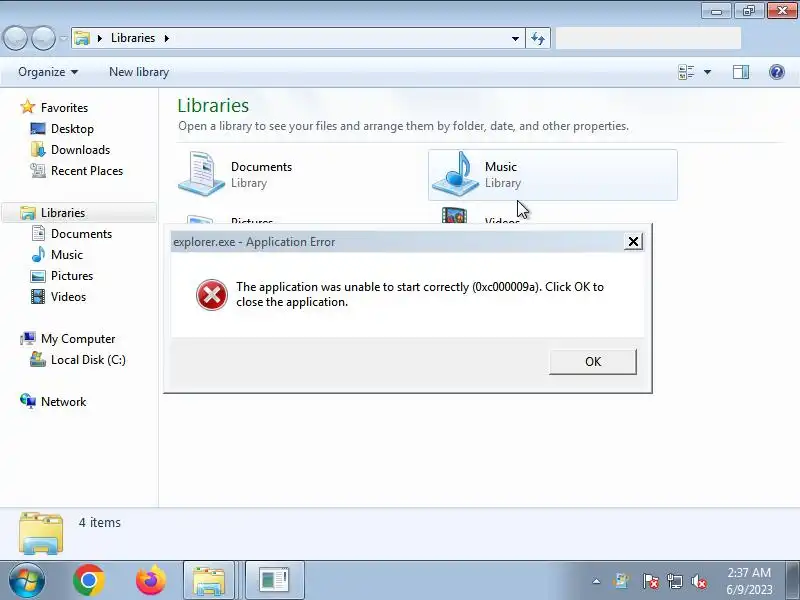This screenshot has height=600, width=800.
Task: Open the Change your view icon
Action: (x=686, y=72)
